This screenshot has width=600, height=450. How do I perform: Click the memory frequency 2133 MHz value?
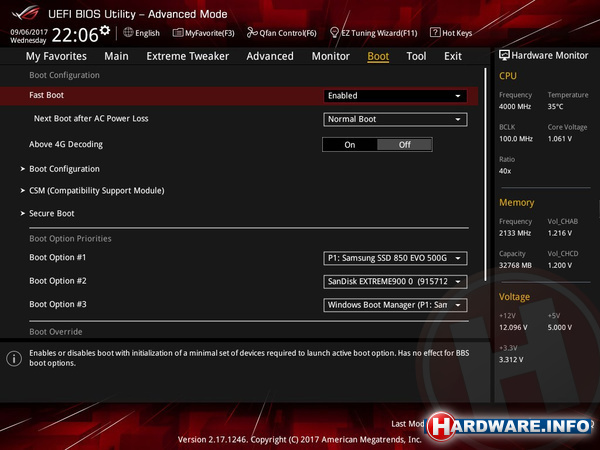pyautogui.click(x=515, y=233)
